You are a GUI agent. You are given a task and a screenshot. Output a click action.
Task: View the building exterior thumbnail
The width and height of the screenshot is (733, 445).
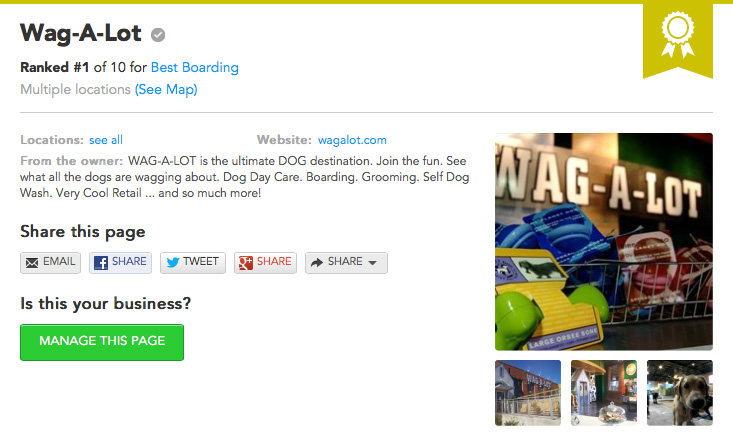tap(528, 393)
